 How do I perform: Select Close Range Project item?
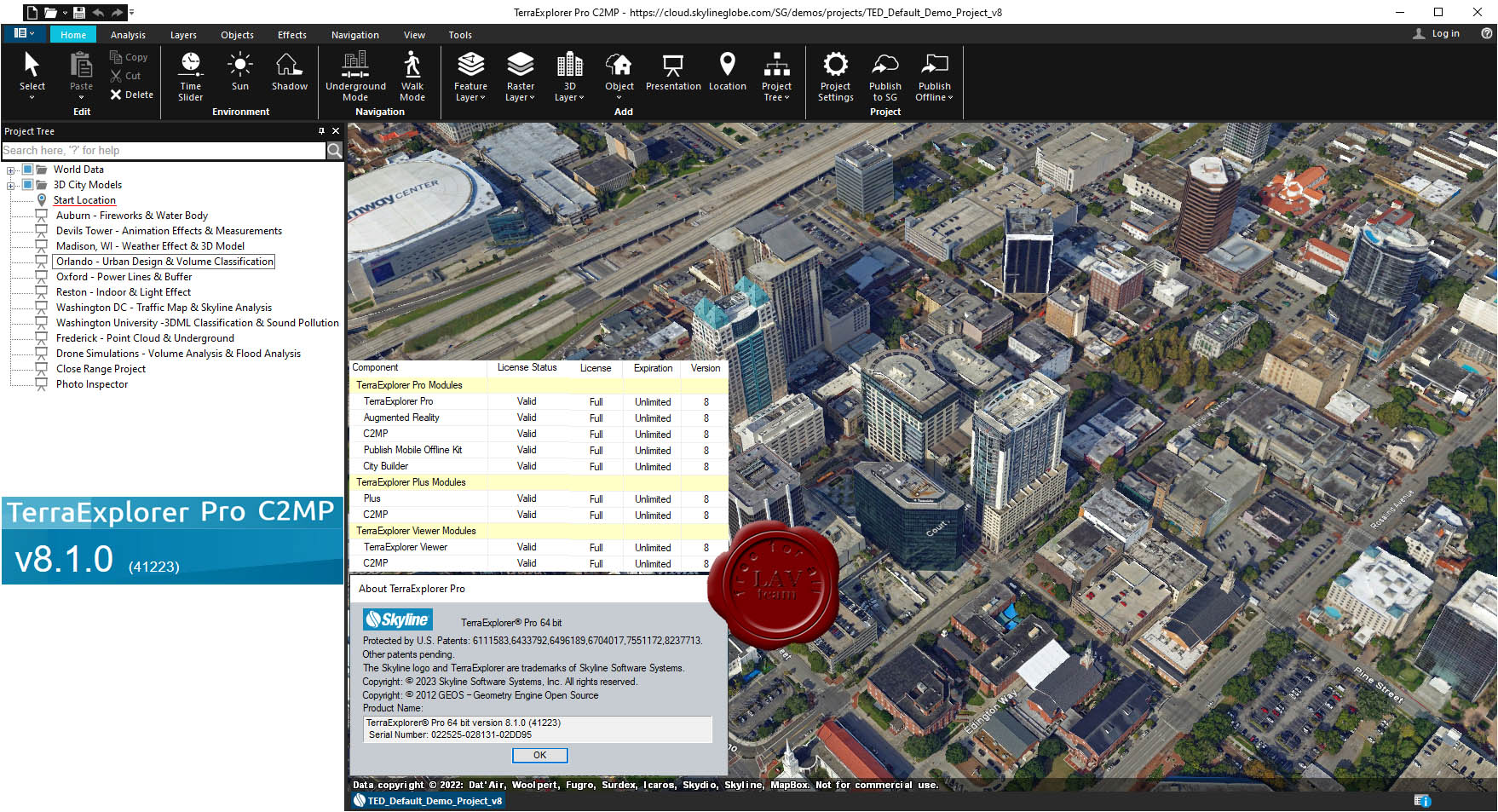point(101,369)
